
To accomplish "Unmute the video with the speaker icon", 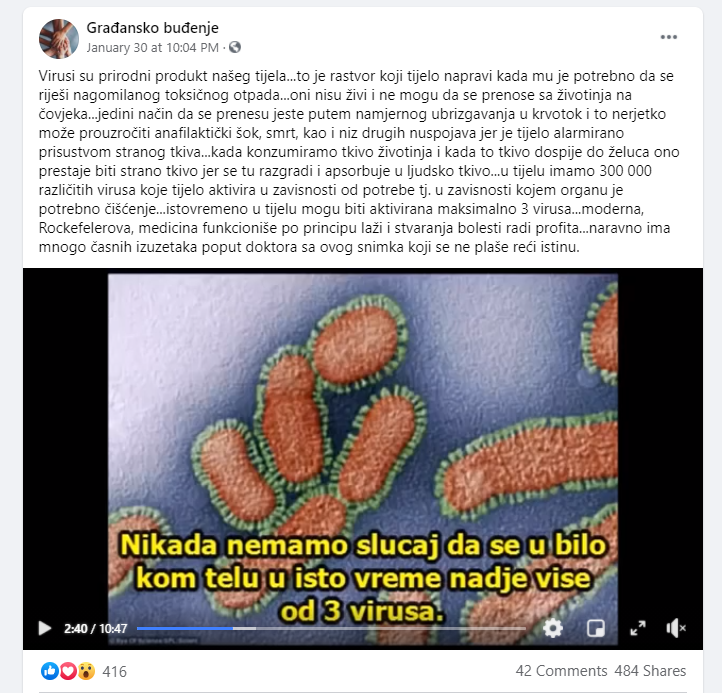I will tap(675, 628).
